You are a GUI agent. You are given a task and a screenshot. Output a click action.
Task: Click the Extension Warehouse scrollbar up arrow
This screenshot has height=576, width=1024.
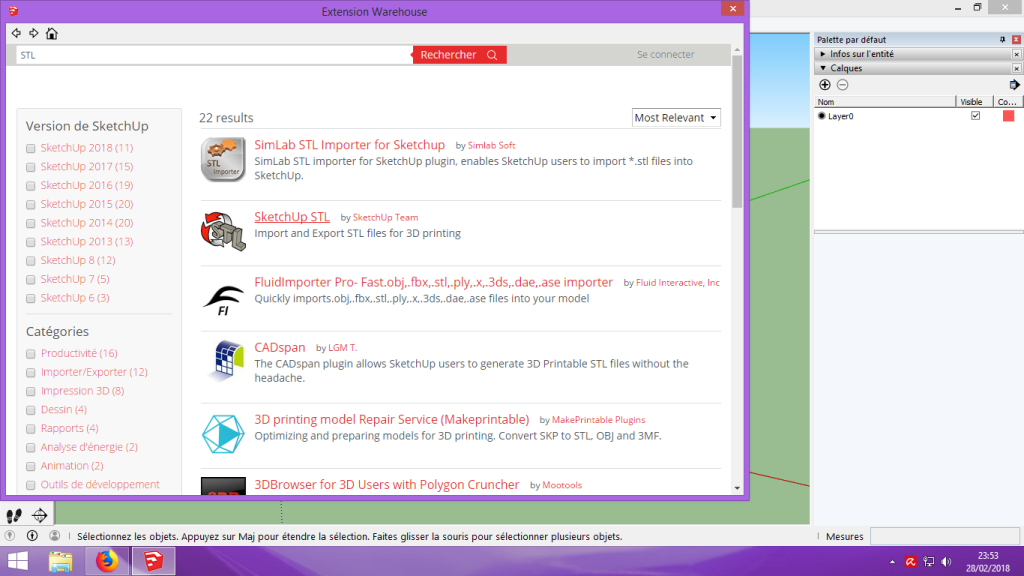(x=737, y=50)
